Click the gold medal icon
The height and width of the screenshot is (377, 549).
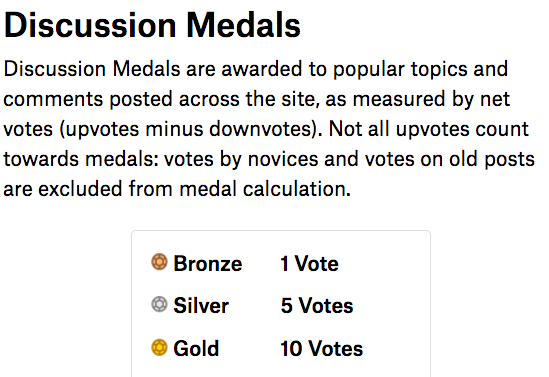point(159,347)
